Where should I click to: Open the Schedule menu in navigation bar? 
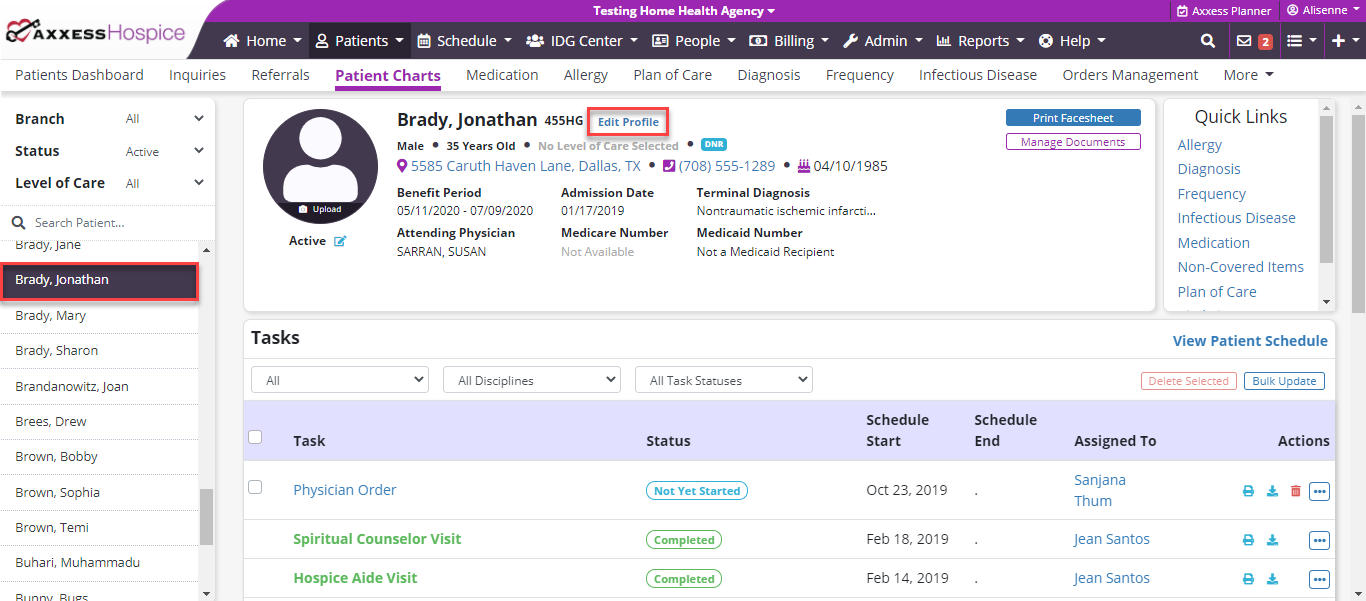(464, 41)
